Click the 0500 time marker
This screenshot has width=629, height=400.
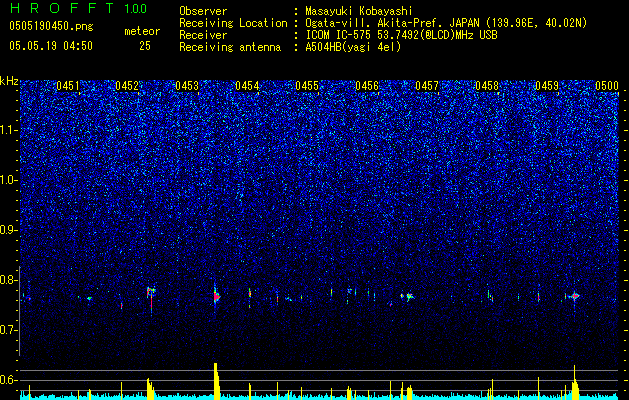pyautogui.click(x=607, y=86)
